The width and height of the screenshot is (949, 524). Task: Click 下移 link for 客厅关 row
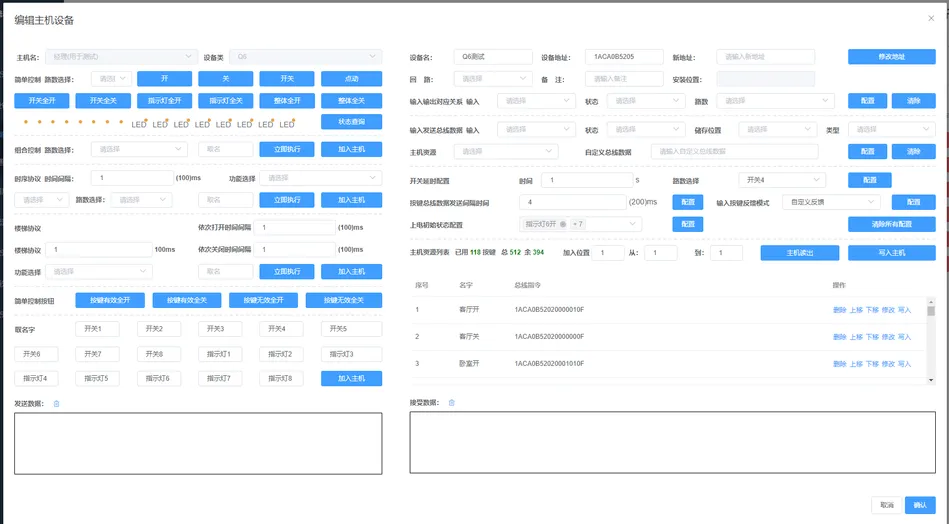click(872, 337)
